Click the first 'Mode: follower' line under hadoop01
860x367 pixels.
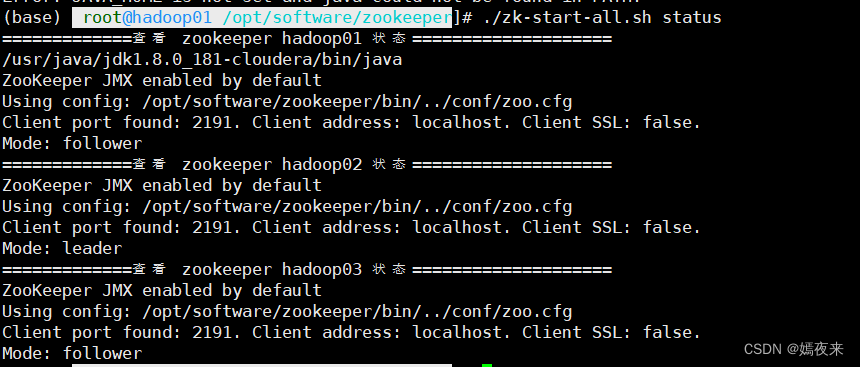[x=72, y=144]
